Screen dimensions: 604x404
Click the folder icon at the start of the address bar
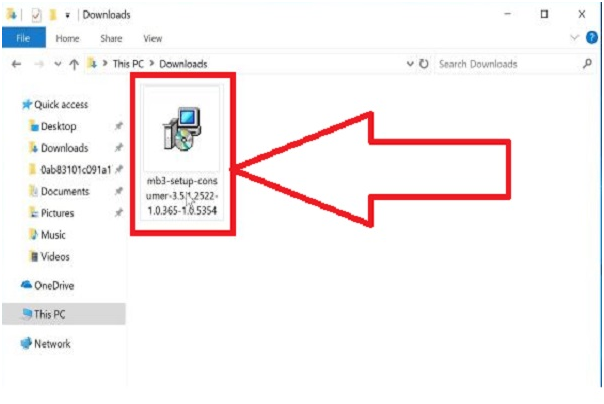click(x=92, y=63)
